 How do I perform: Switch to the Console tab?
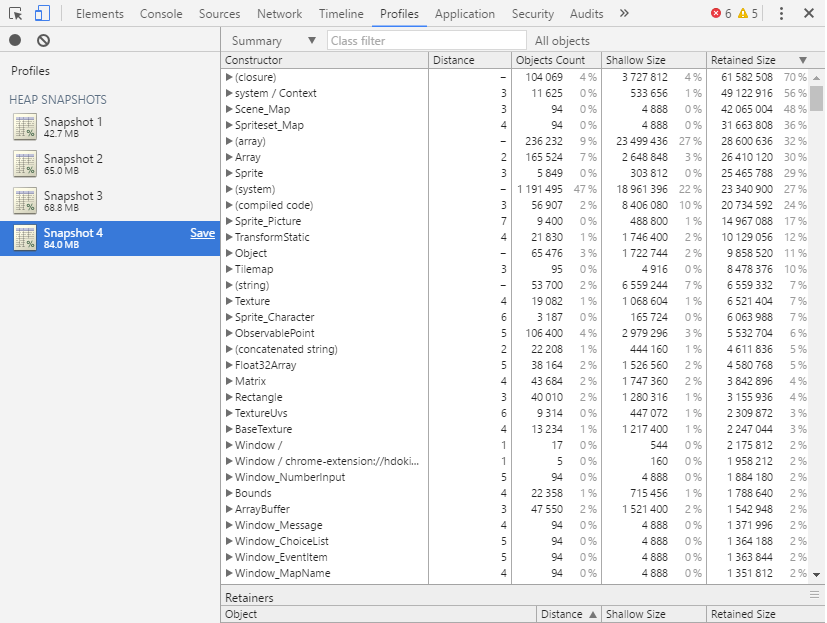(x=161, y=13)
